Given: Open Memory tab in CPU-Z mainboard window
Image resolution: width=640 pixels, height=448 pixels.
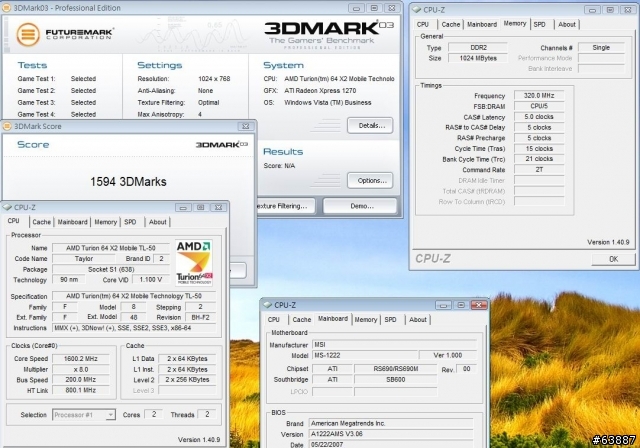Looking at the screenshot, I should pos(366,319).
